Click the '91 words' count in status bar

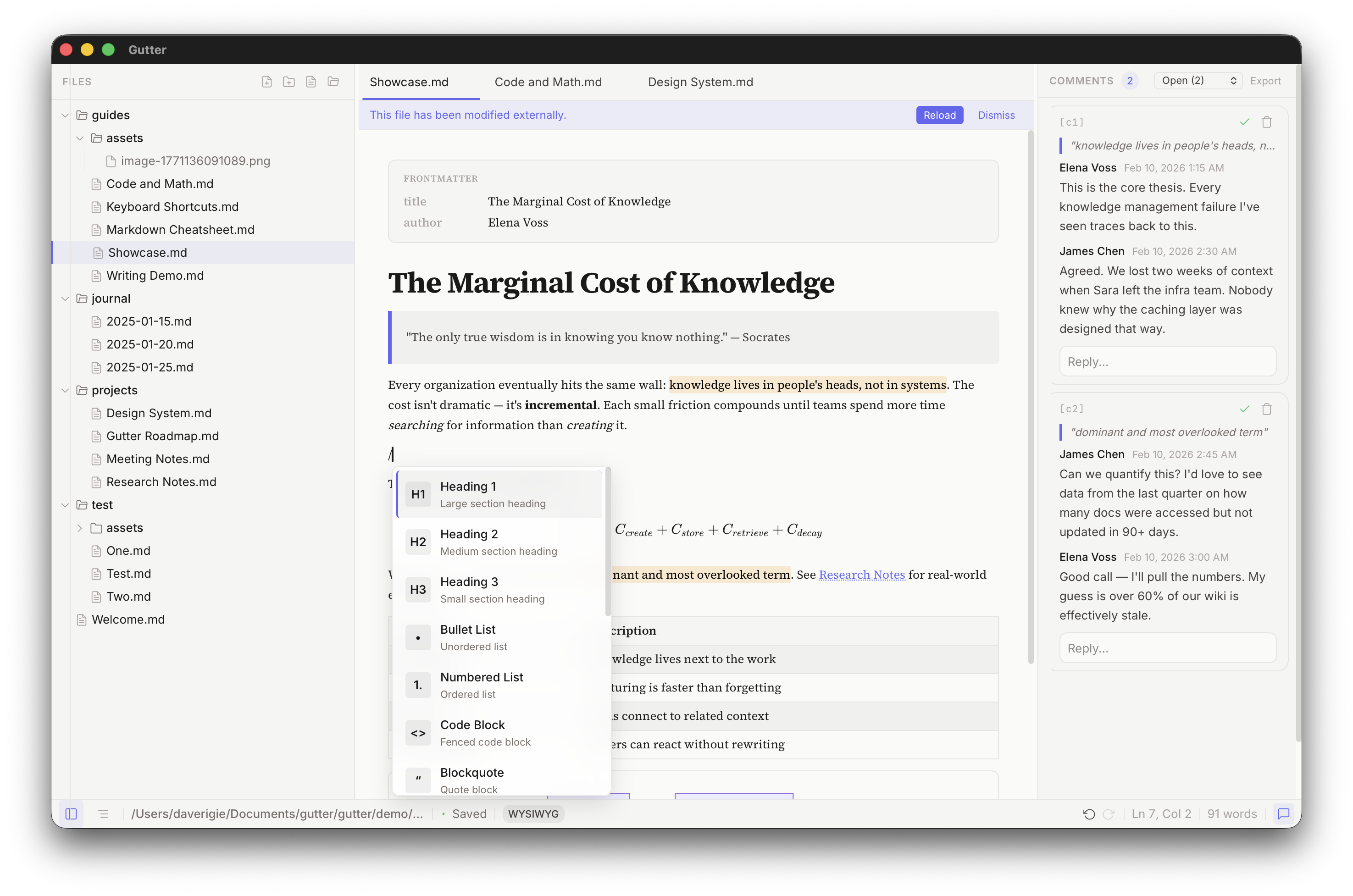[1231, 814]
